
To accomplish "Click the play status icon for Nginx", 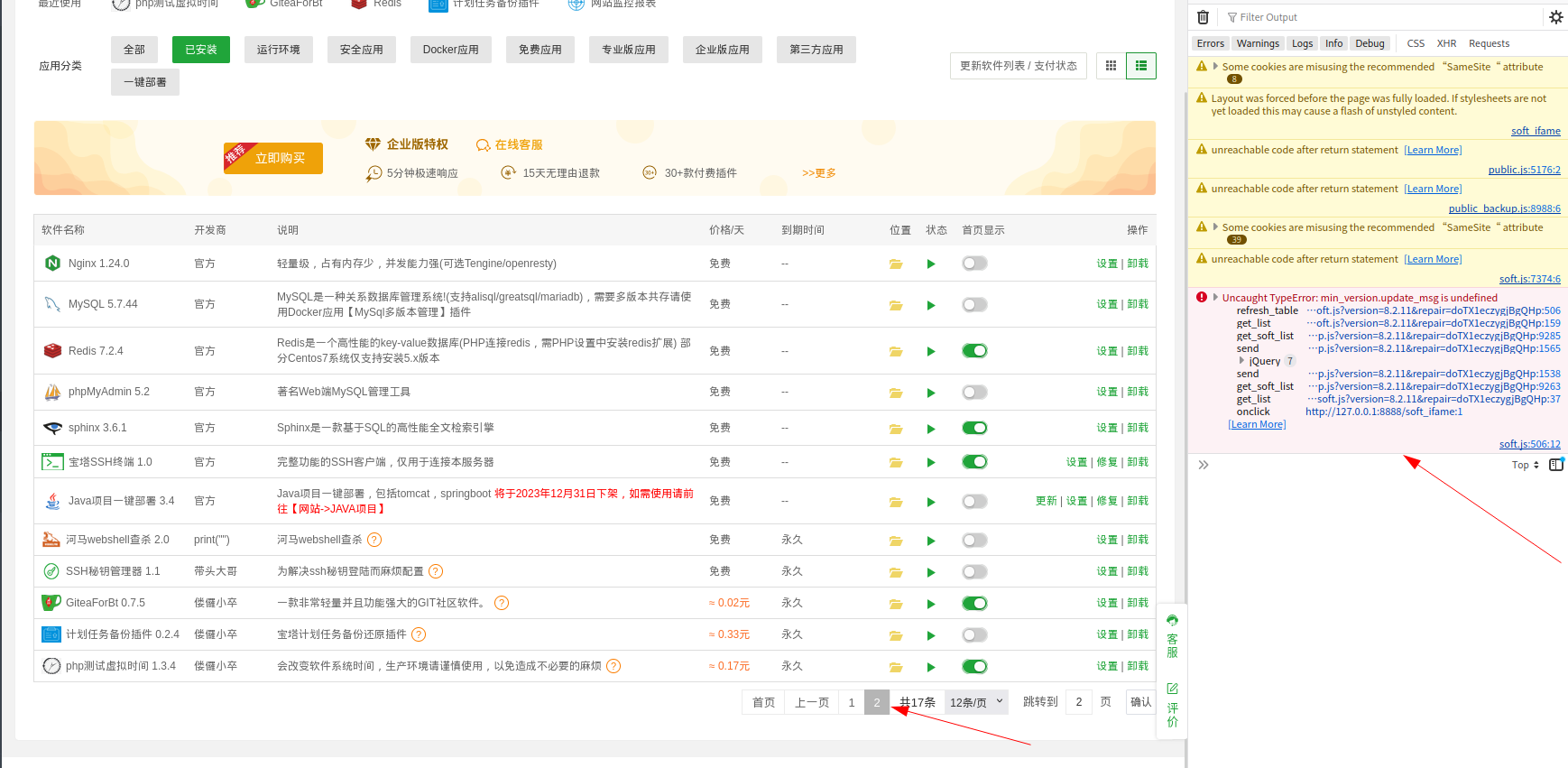I will pos(931,264).
